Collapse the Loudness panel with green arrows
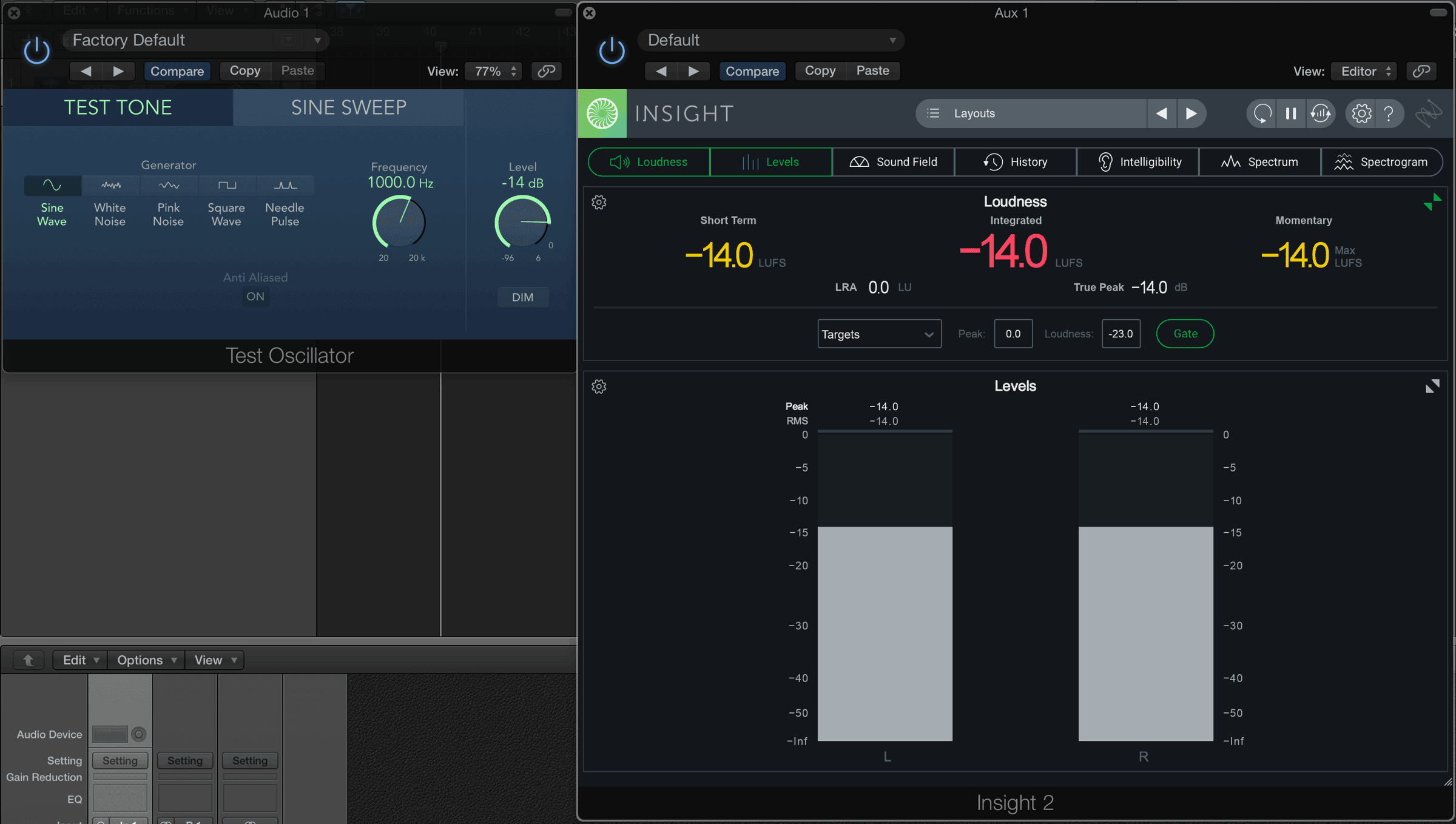The image size is (1456, 824). tap(1432, 202)
